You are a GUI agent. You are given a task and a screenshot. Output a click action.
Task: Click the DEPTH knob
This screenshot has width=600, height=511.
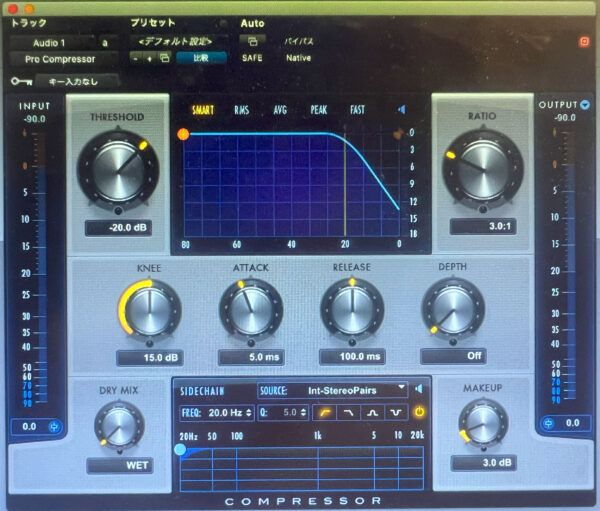tap(453, 311)
